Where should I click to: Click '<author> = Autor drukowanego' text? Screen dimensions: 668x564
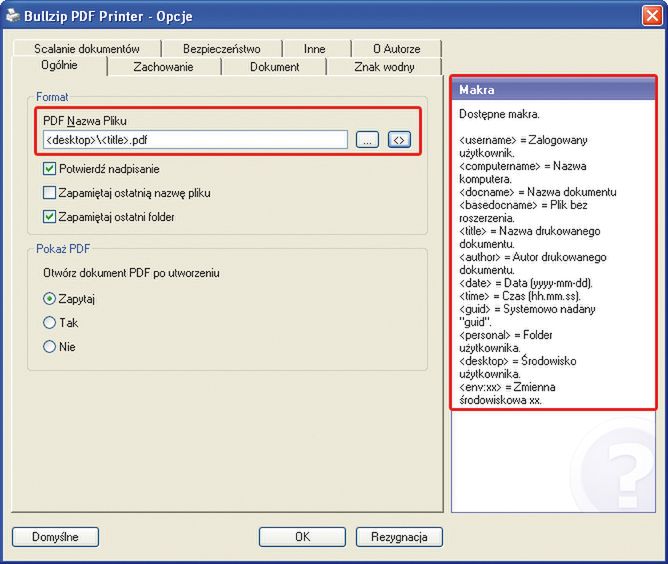click(x=533, y=257)
